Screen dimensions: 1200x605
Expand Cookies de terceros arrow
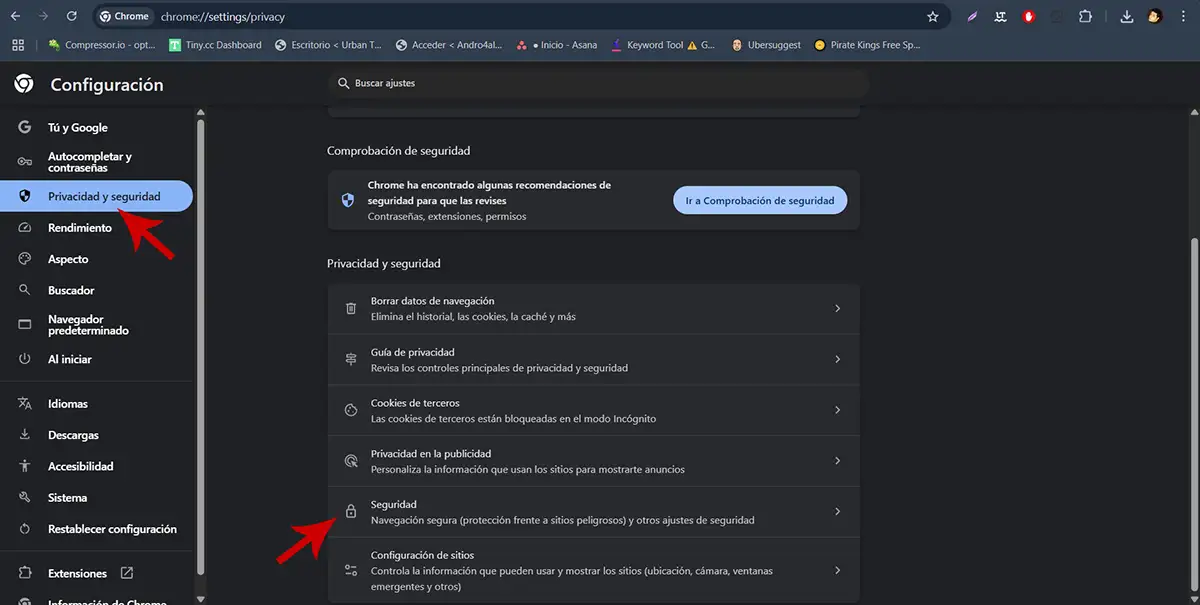(837, 410)
